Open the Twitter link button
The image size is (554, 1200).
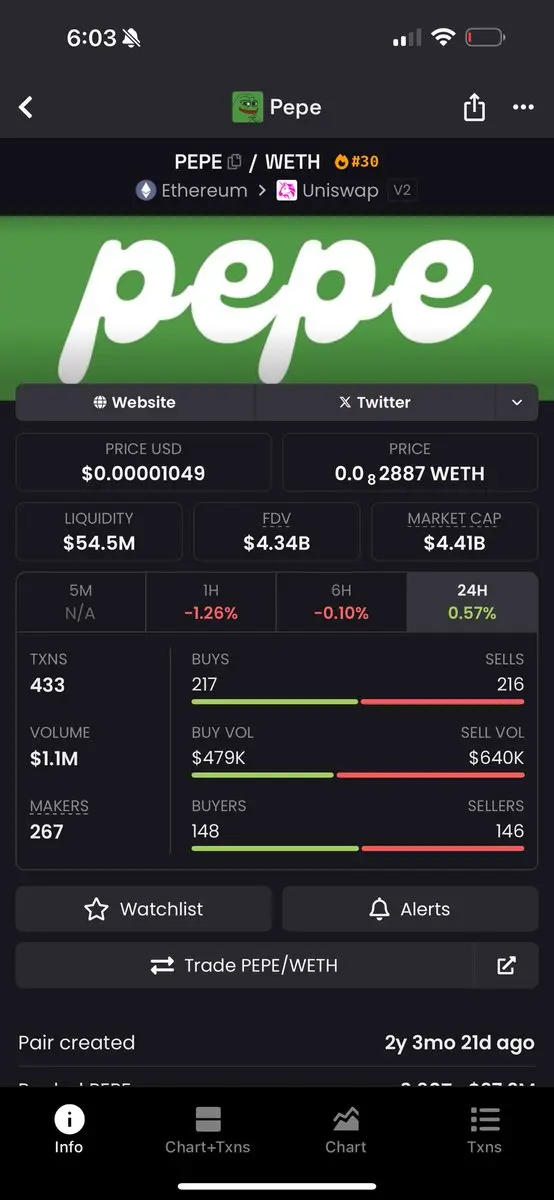[375, 402]
